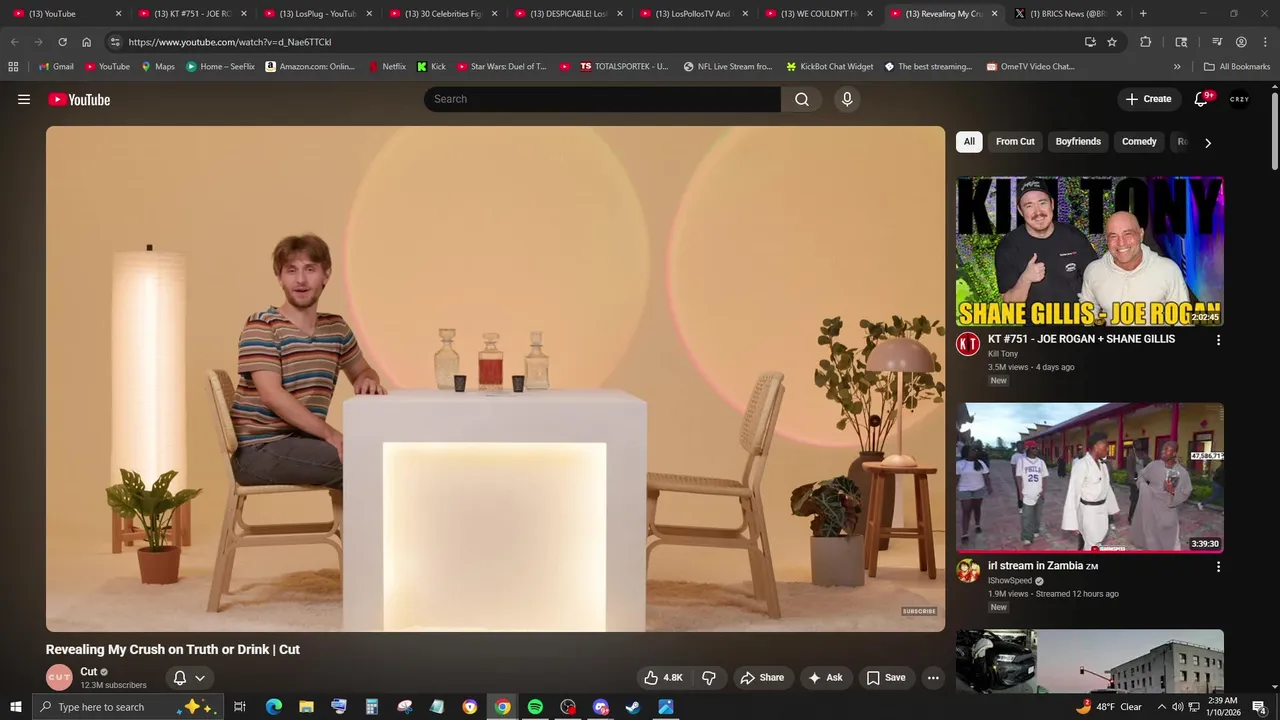Play the Shane Gillis Joe Rogan thumbnail
The image size is (1280, 720).
pos(1090,252)
